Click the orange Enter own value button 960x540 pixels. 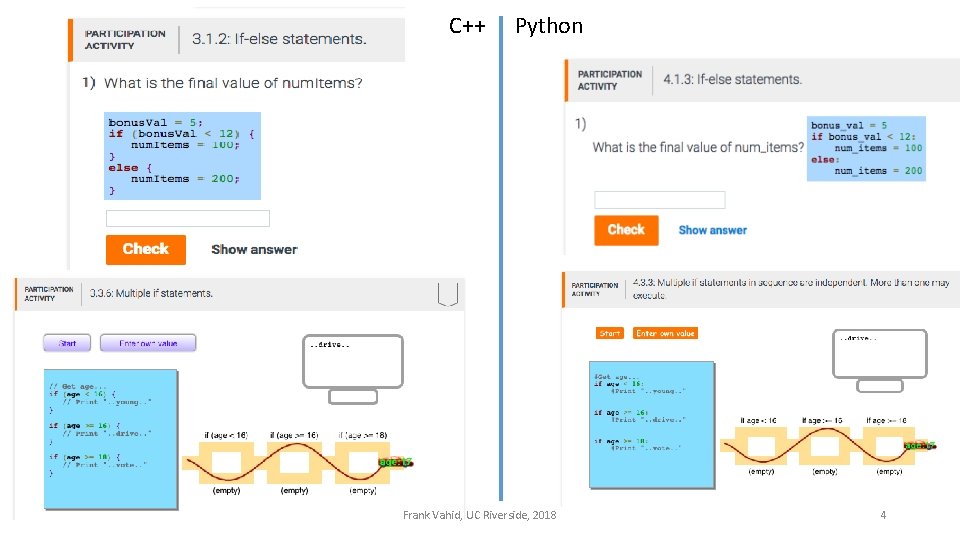(x=665, y=333)
